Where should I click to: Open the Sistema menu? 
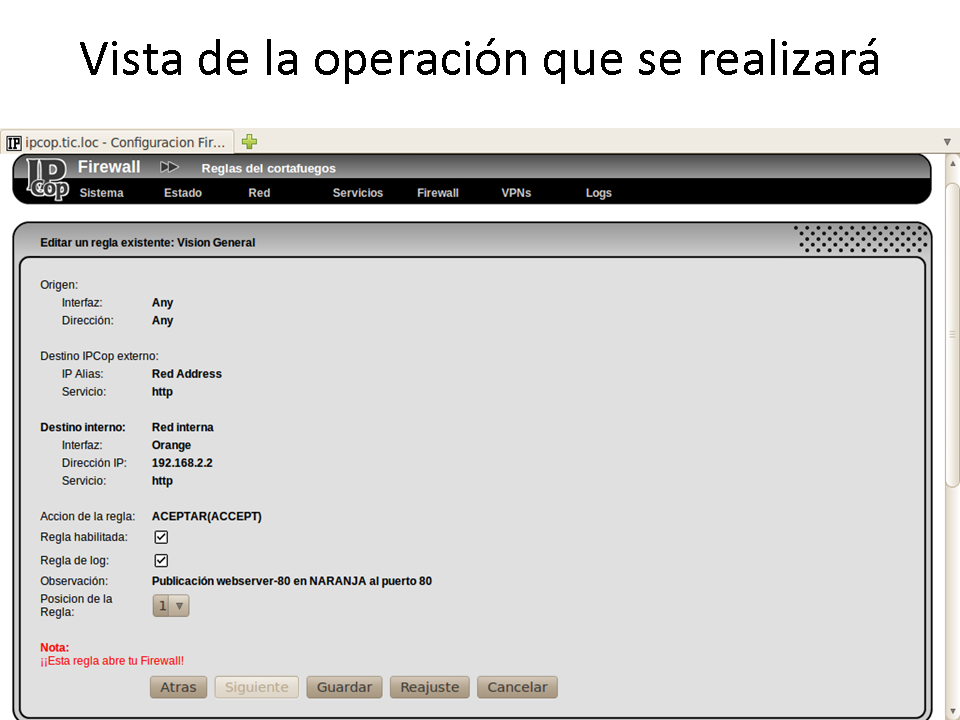point(102,193)
